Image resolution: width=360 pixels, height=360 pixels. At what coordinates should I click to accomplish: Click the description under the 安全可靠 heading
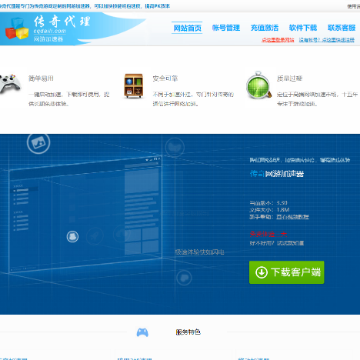(193, 99)
